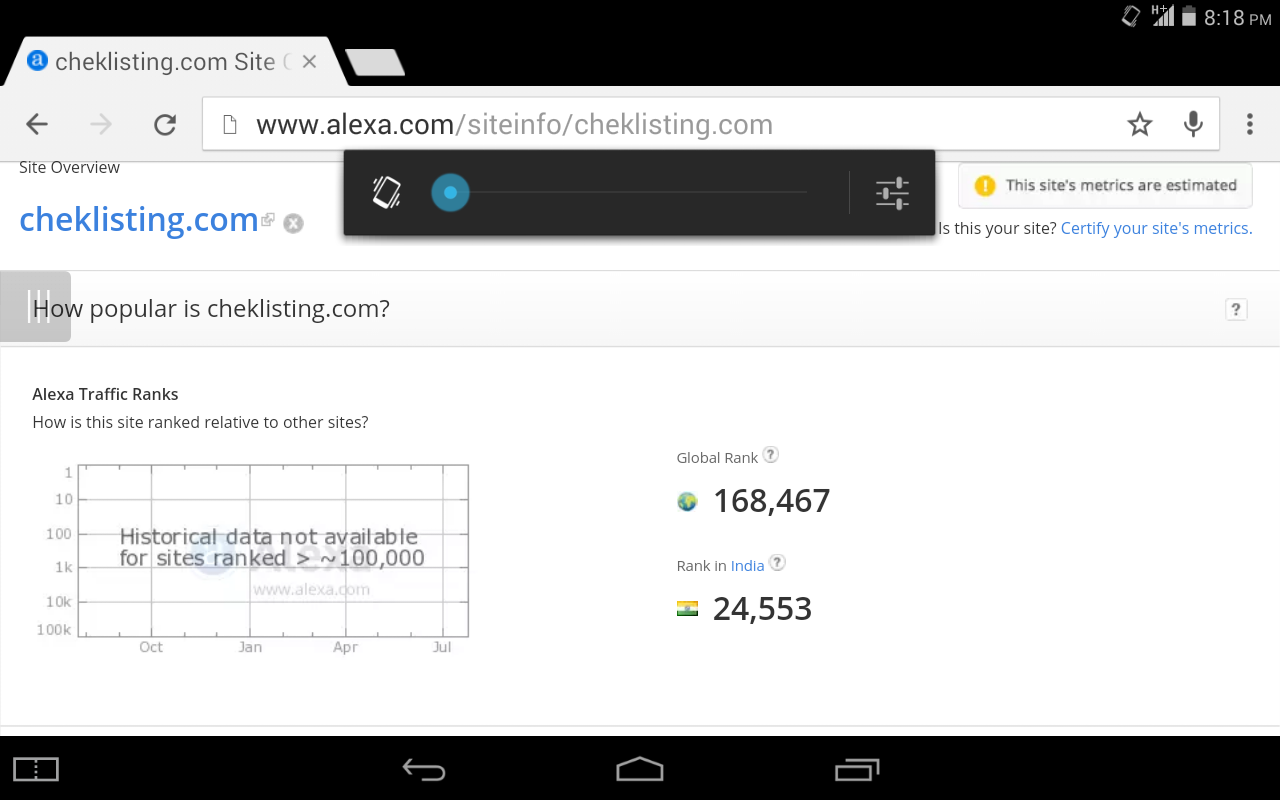The image size is (1280, 800).
Task: Select the global rank value 168,467
Action: point(771,501)
